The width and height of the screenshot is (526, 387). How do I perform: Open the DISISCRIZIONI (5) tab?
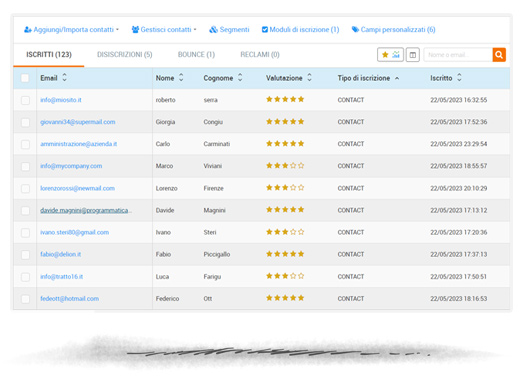124,55
